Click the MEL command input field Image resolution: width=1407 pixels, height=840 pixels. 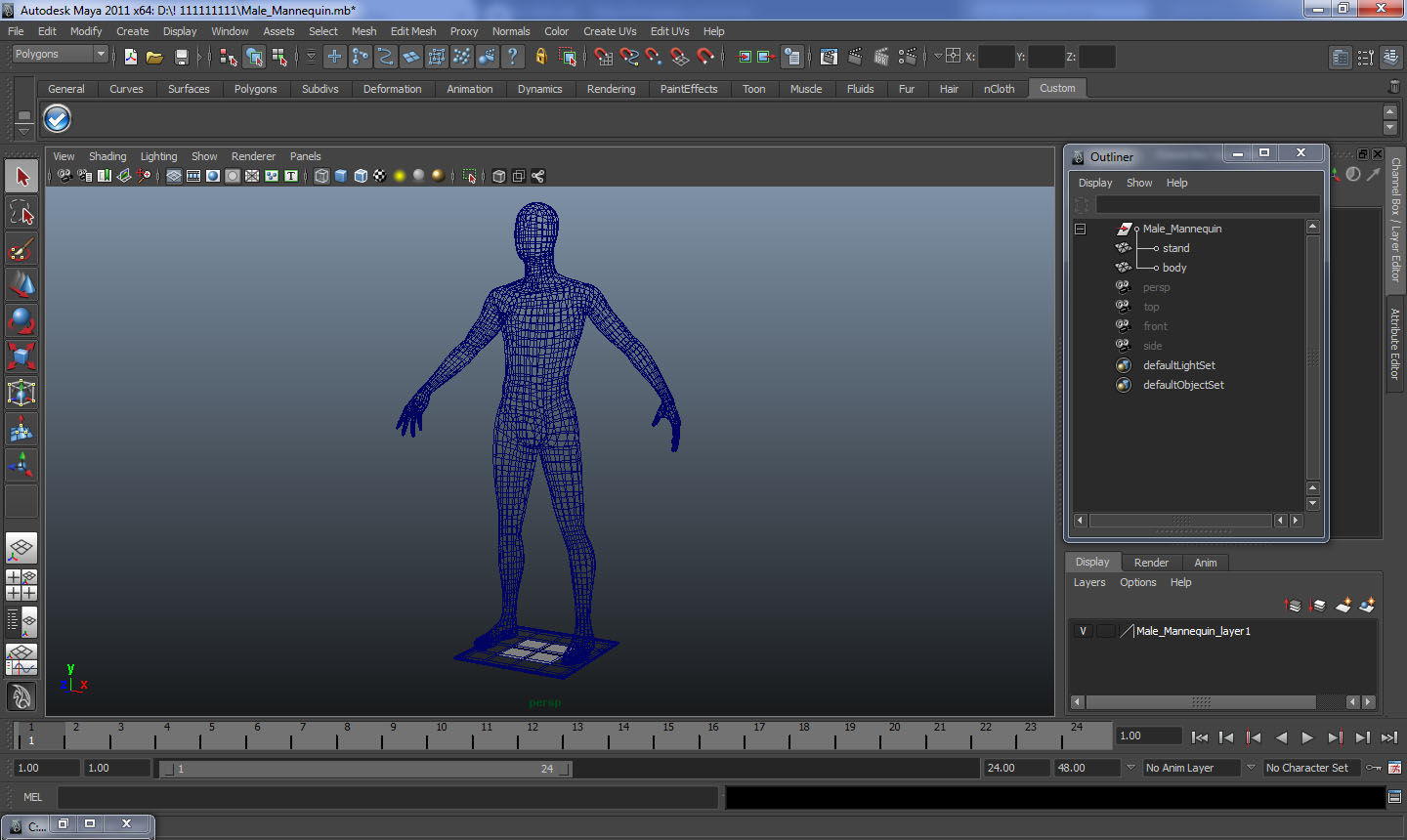coord(388,797)
